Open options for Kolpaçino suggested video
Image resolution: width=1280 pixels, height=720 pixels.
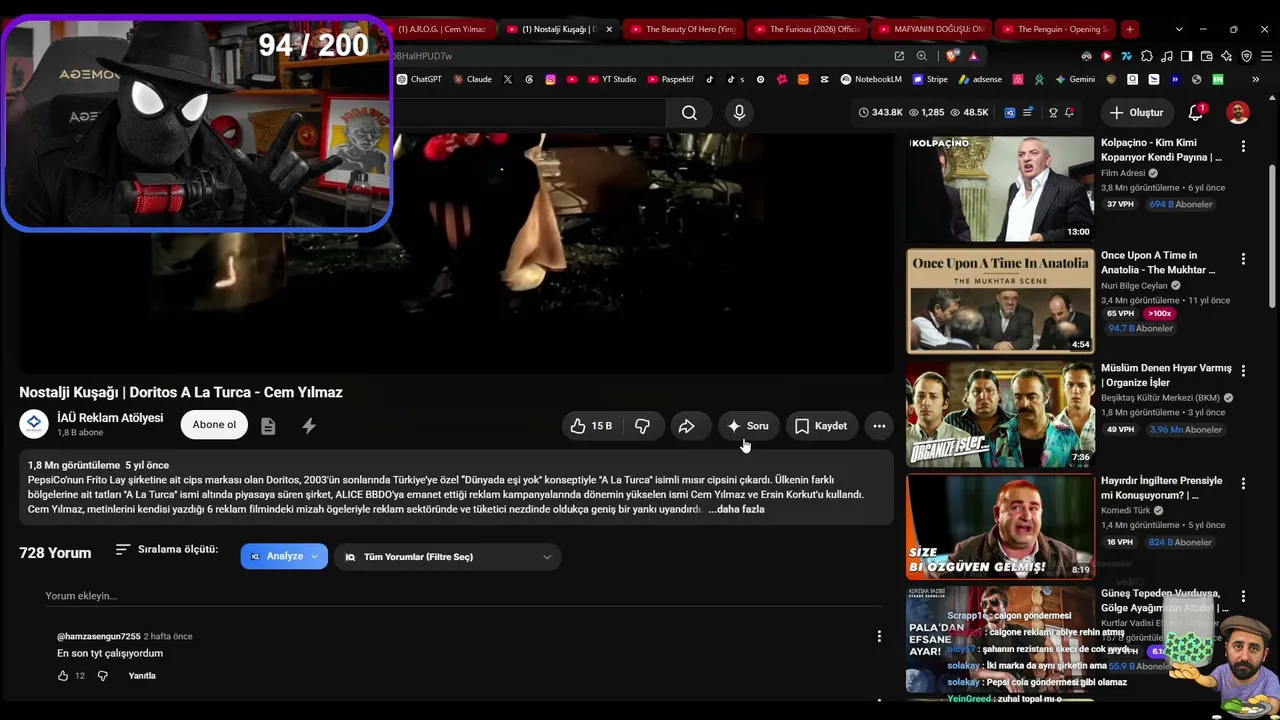(x=1243, y=146)
